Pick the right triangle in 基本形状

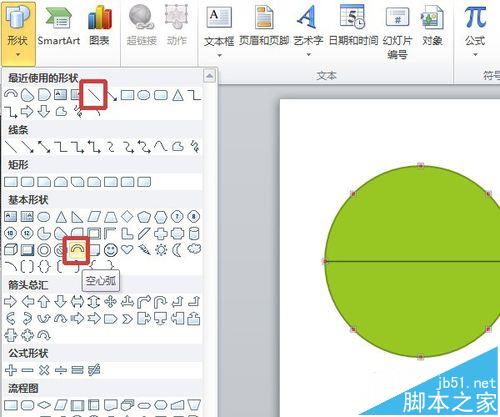(77, 217)
